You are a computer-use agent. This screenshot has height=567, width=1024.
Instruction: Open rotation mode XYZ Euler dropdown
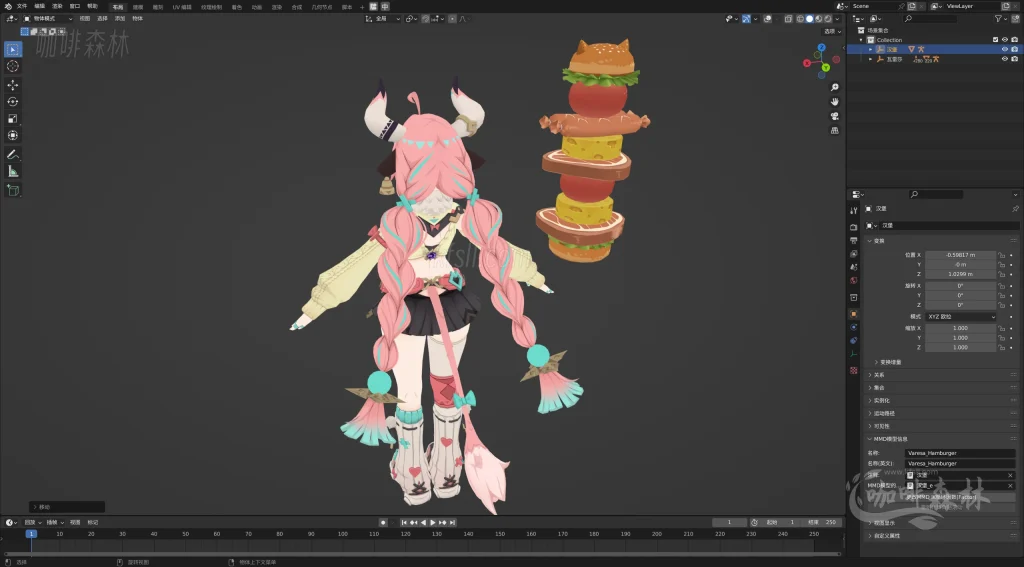point(961,316)
